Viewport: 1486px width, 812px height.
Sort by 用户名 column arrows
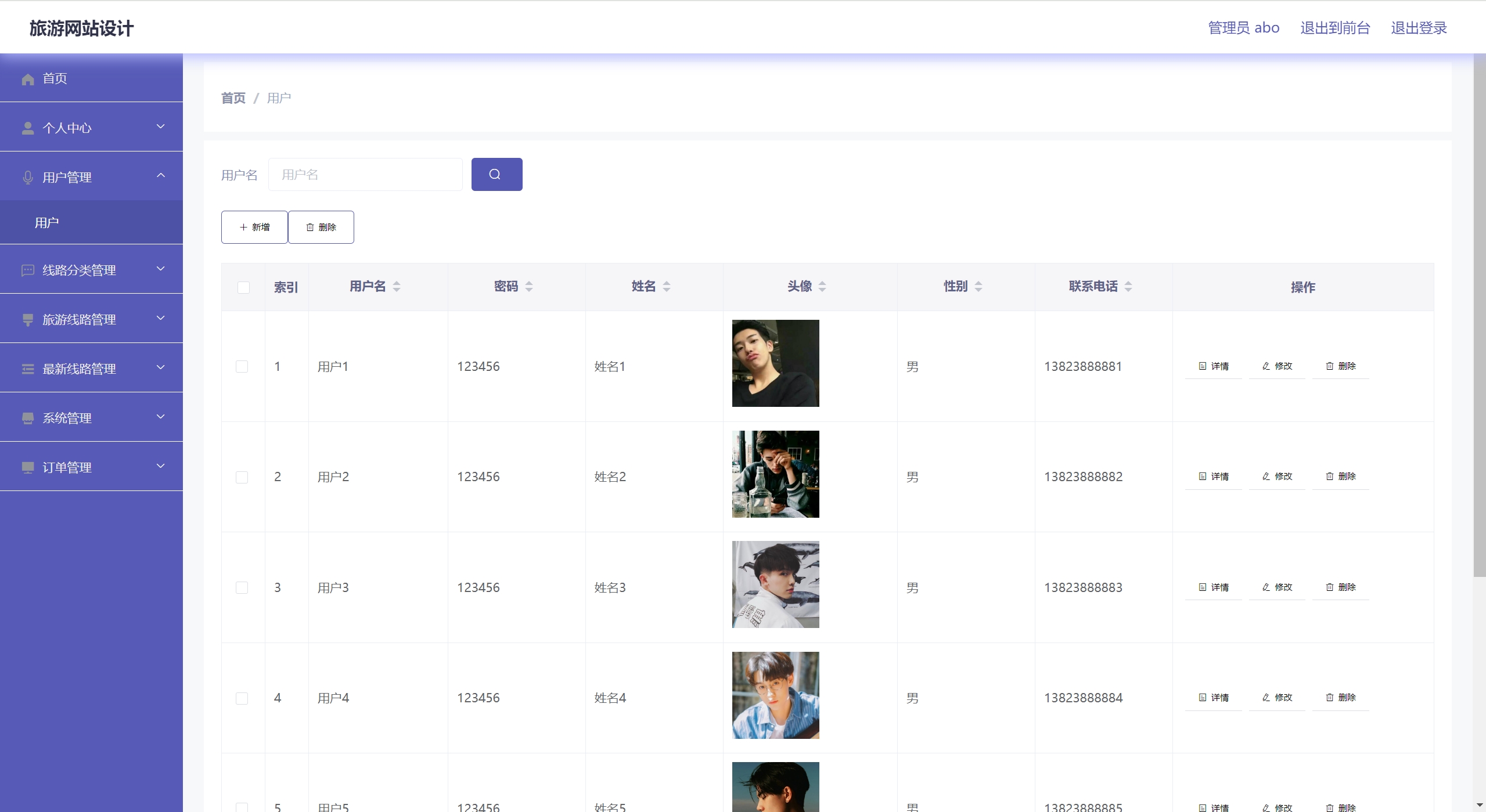(397, 286)
